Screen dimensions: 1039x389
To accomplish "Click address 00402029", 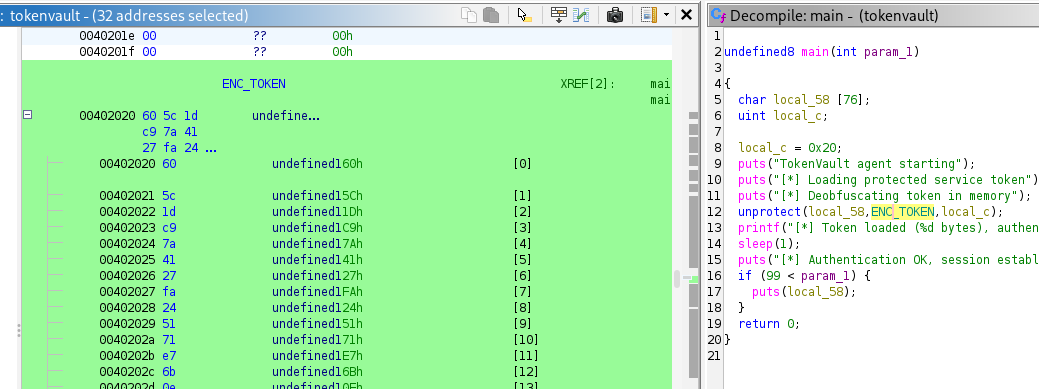I will coord(127,323).
